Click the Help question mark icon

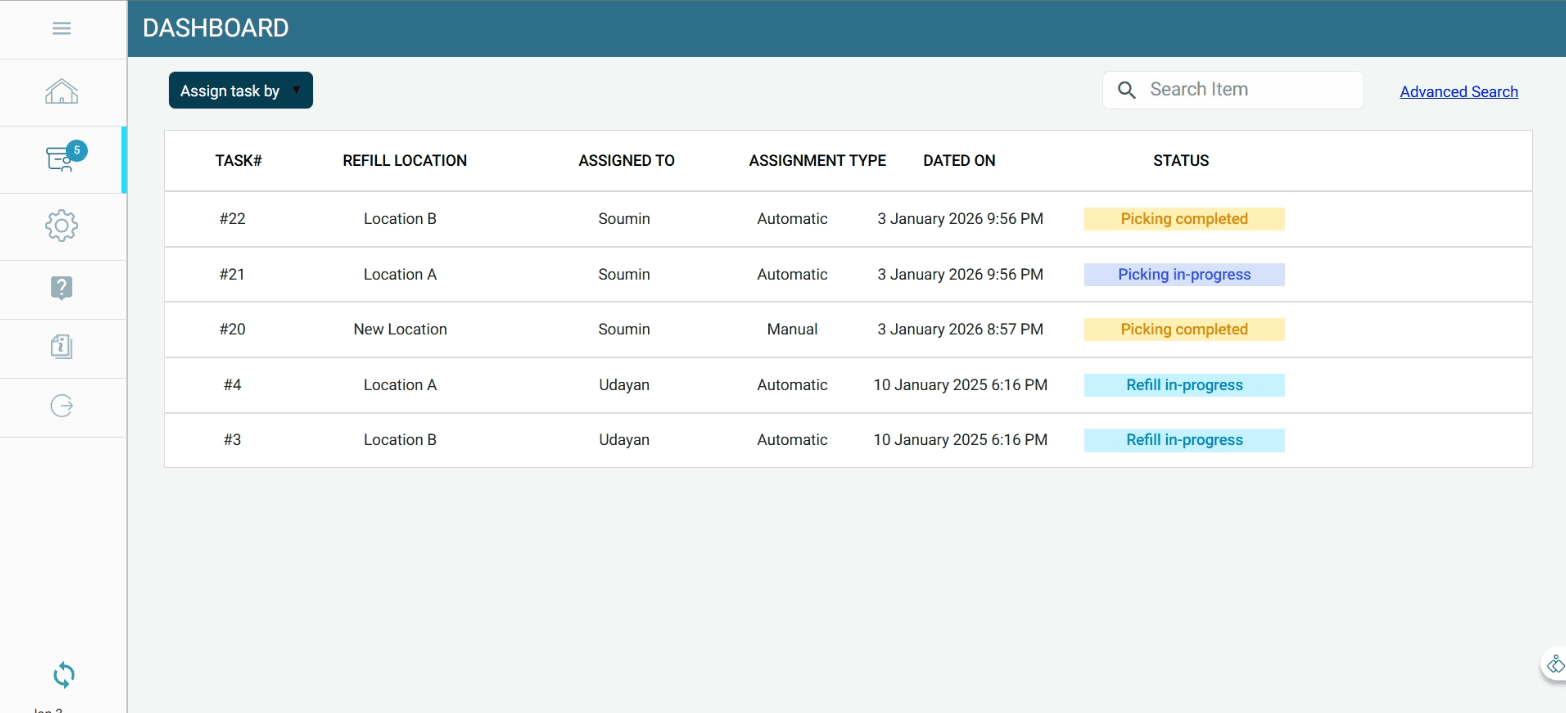[x=62, y=289]
